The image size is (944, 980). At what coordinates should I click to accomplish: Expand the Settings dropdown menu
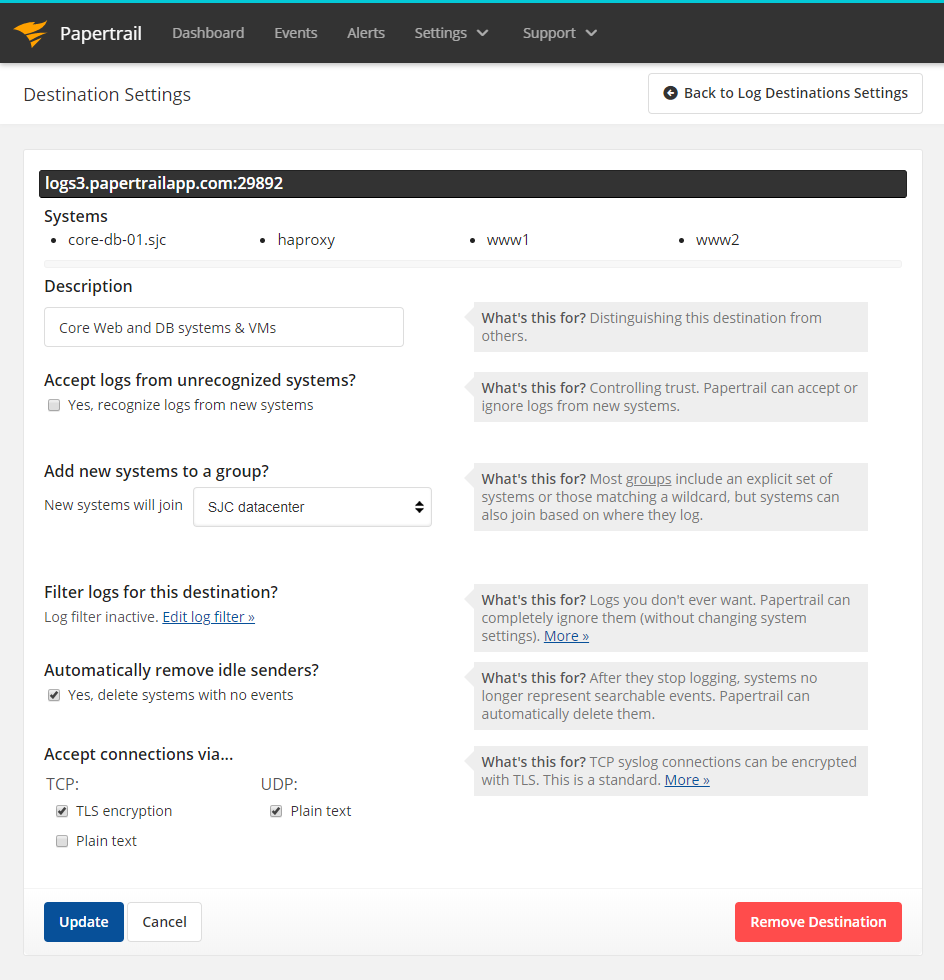click(x=441, y=33)
